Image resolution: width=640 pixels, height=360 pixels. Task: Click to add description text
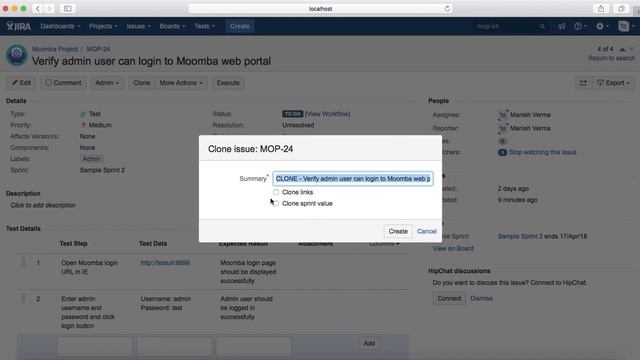coord(43,205)
